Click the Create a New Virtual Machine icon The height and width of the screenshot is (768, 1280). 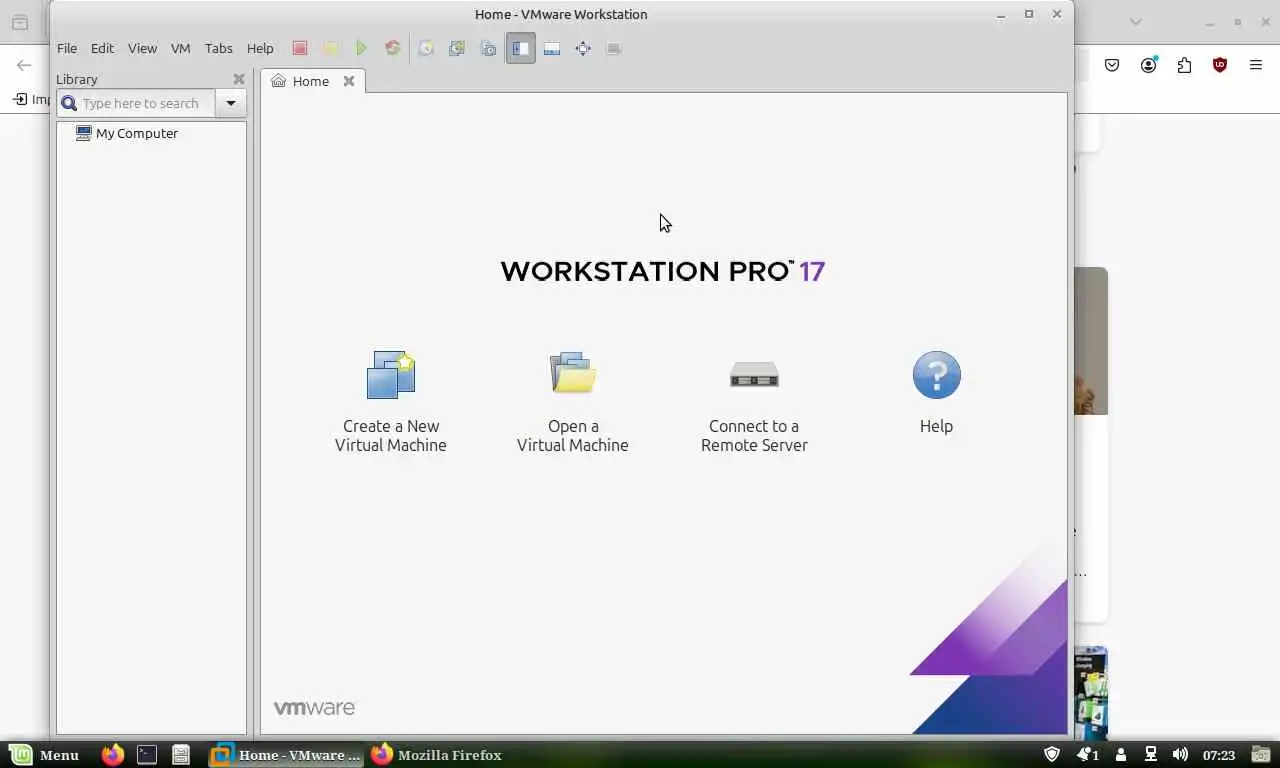tap(391, 375)
